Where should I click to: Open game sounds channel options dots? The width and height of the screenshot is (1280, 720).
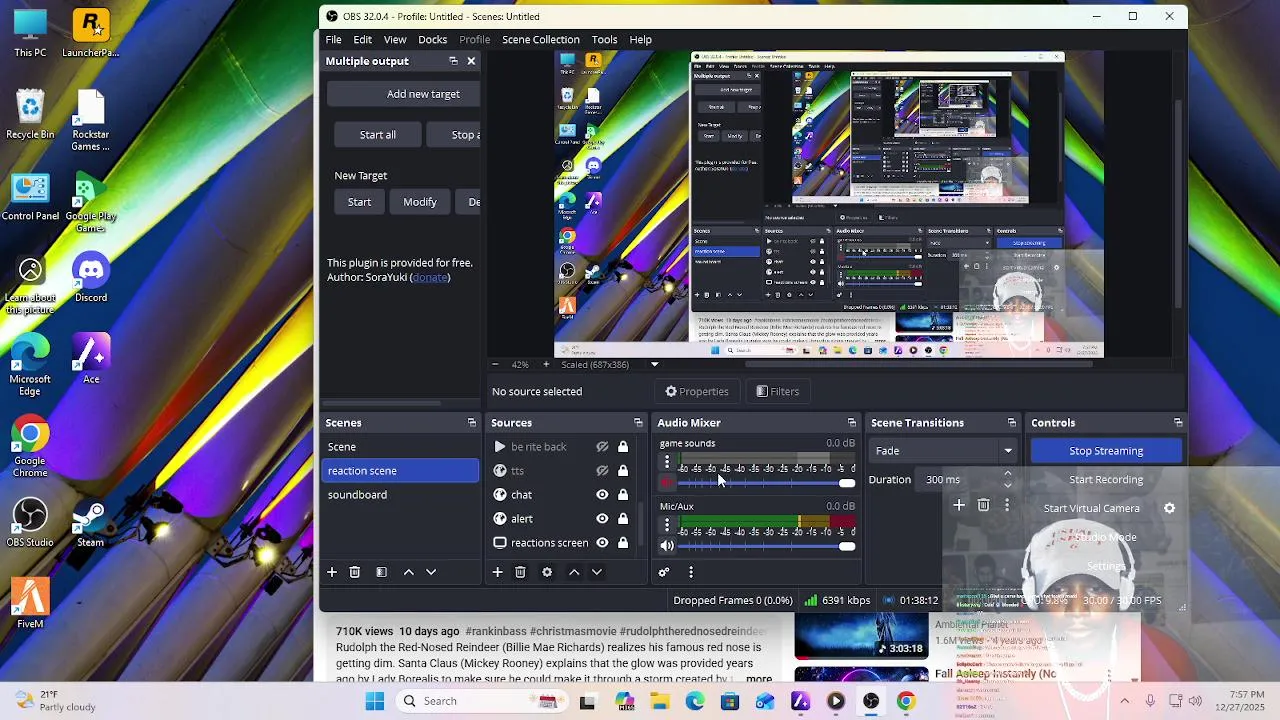click(667, 463)
